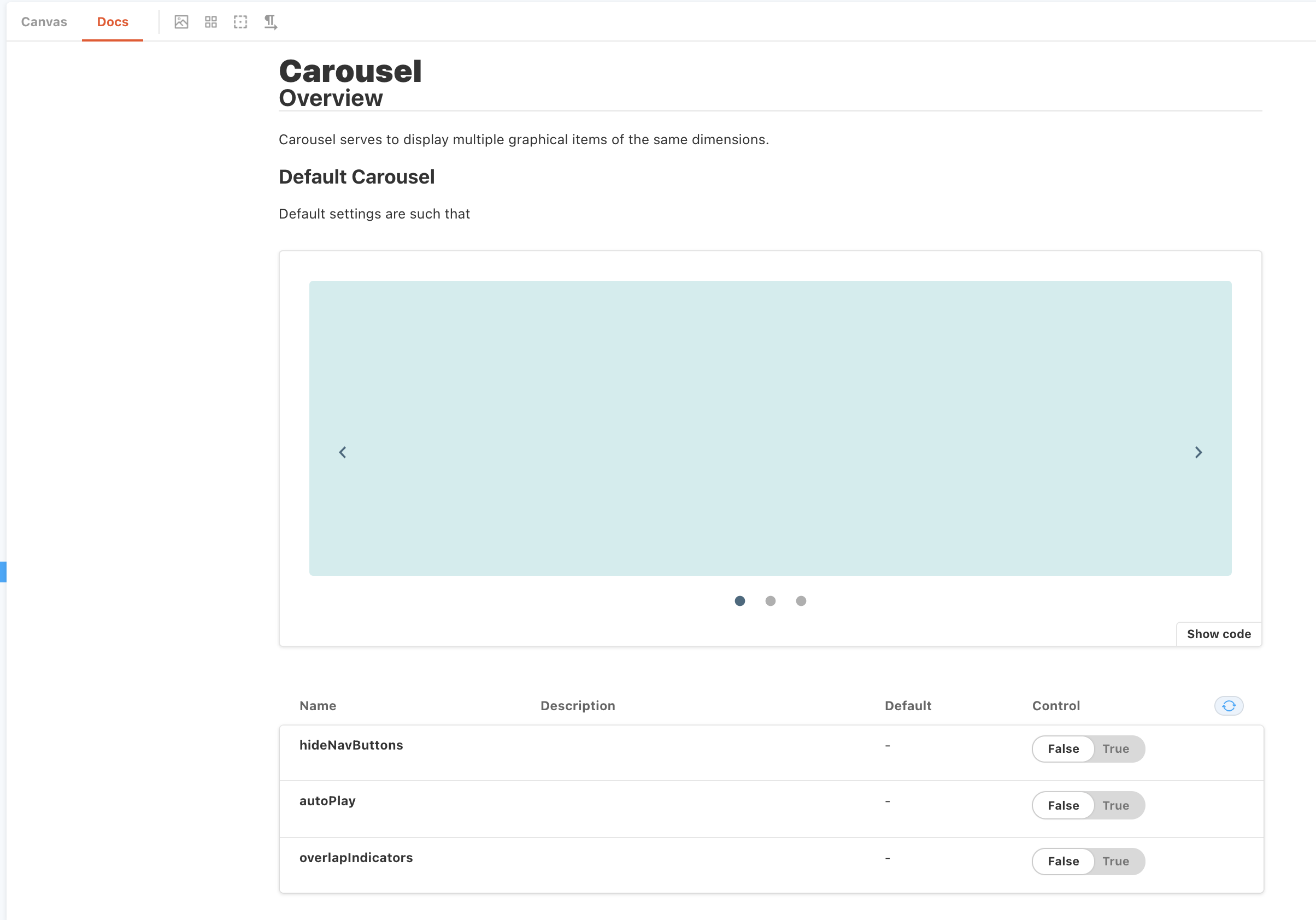Image resolution: width=1316 pixels, height=920 pixels.
Task: Select False for autoPlay control
Action: [x=1063, y=805]
